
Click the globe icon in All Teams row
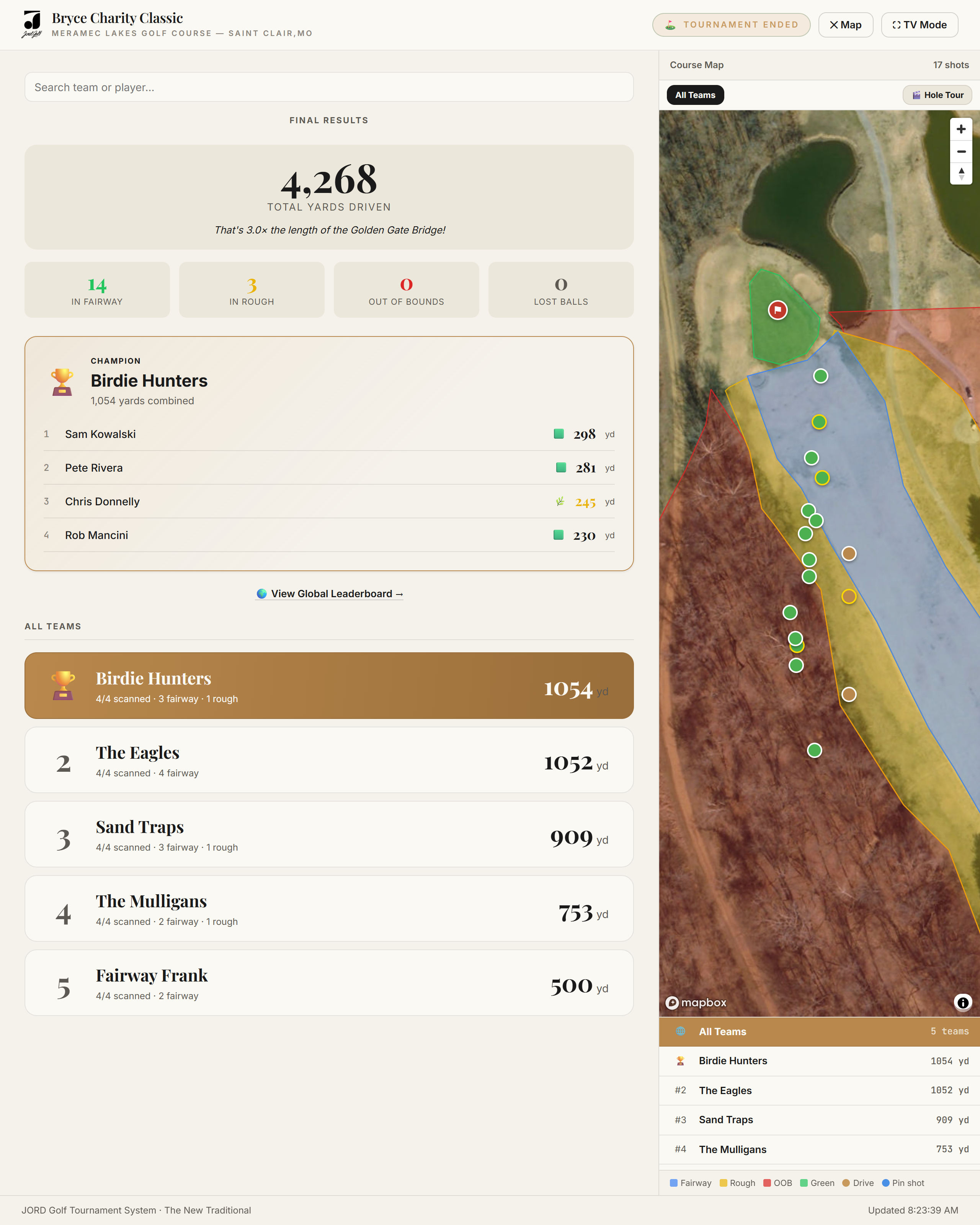pyautogui.click(x=680, y=1031)
